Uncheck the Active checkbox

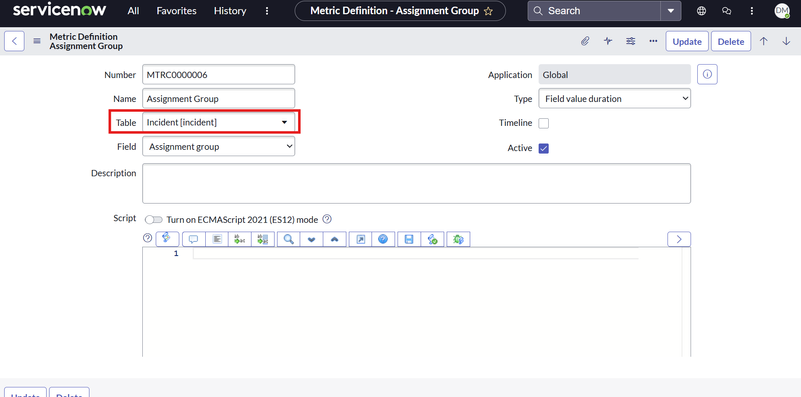(x=544, y=148)
